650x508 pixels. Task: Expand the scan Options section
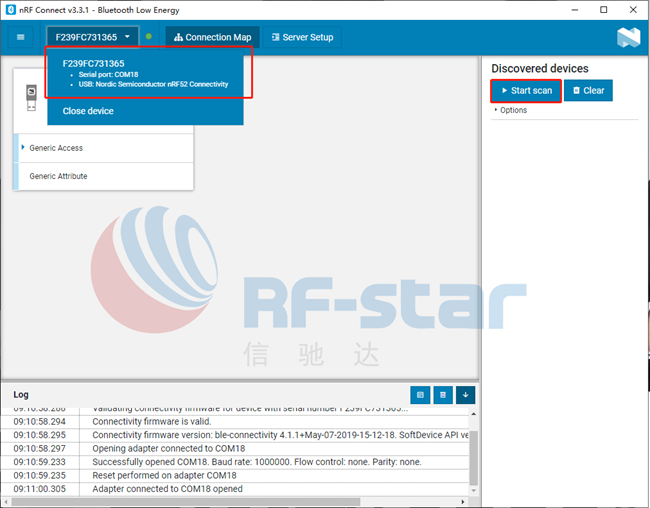click(510, 110)
